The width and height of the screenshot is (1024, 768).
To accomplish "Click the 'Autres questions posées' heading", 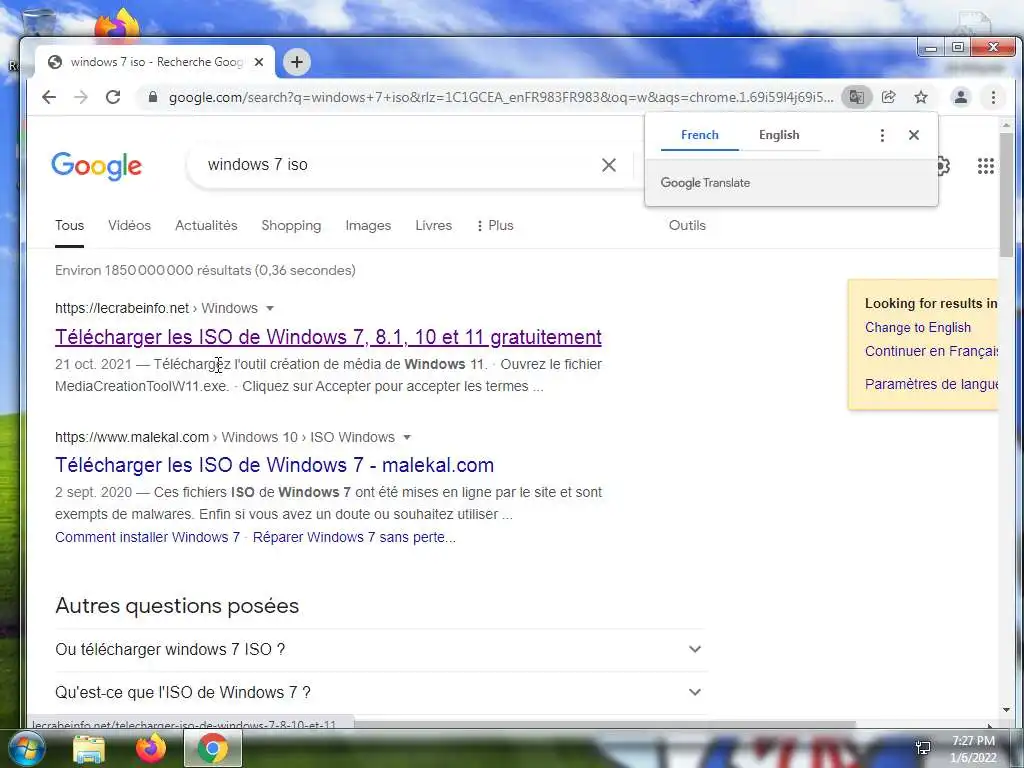I will 177,606.
